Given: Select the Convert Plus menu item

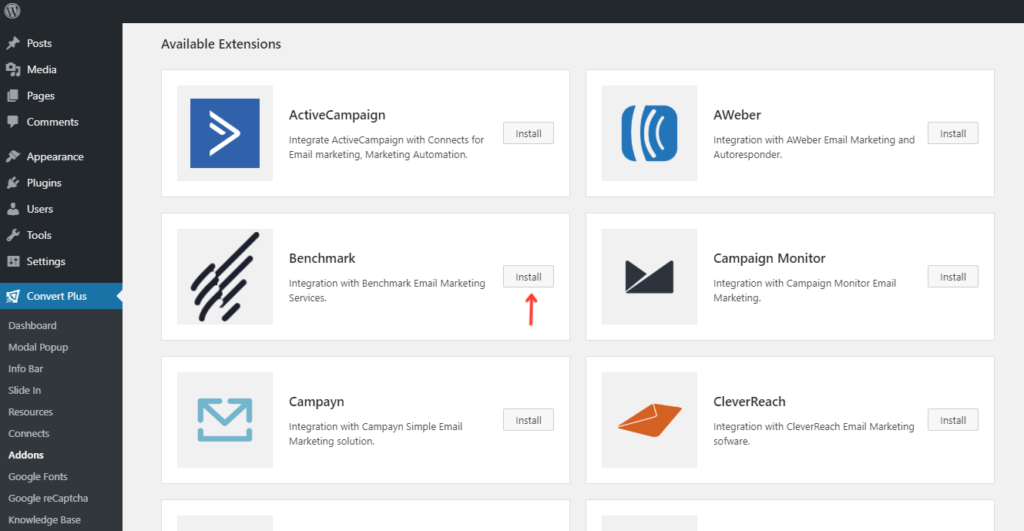Looking at the screenshot, I should [x=61, y=296].
